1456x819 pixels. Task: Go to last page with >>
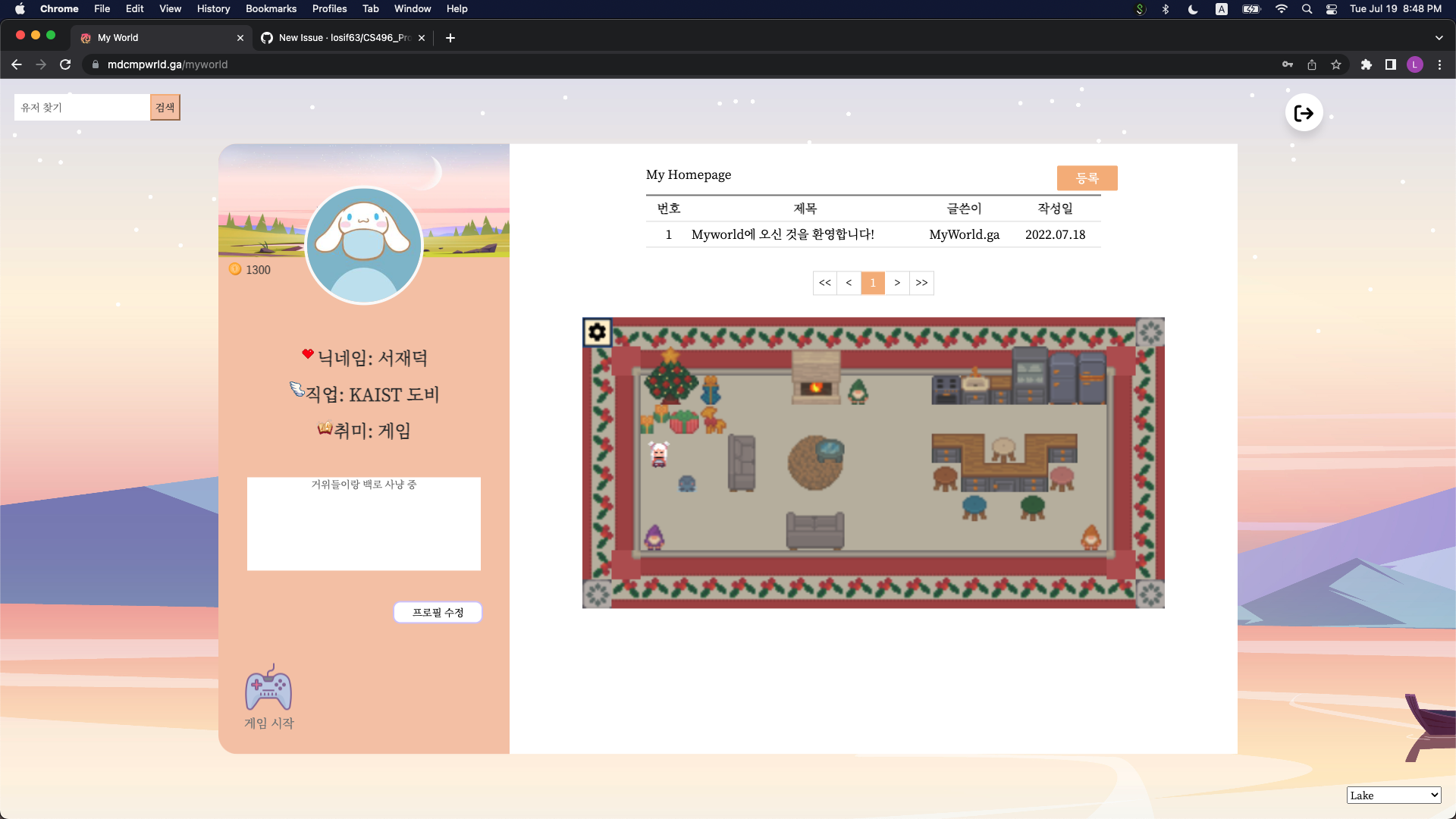921,283
